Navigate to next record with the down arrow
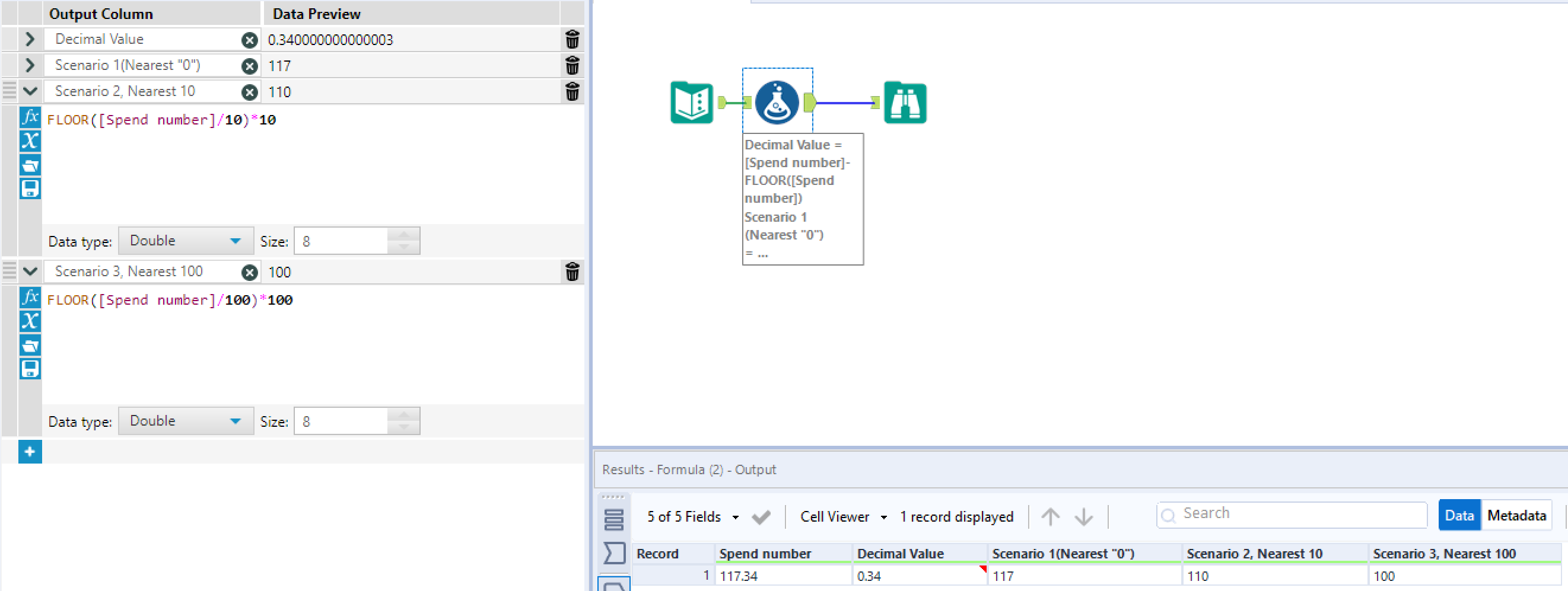Viewport: 1568px width, 591px height. (x=1083, y=516)
